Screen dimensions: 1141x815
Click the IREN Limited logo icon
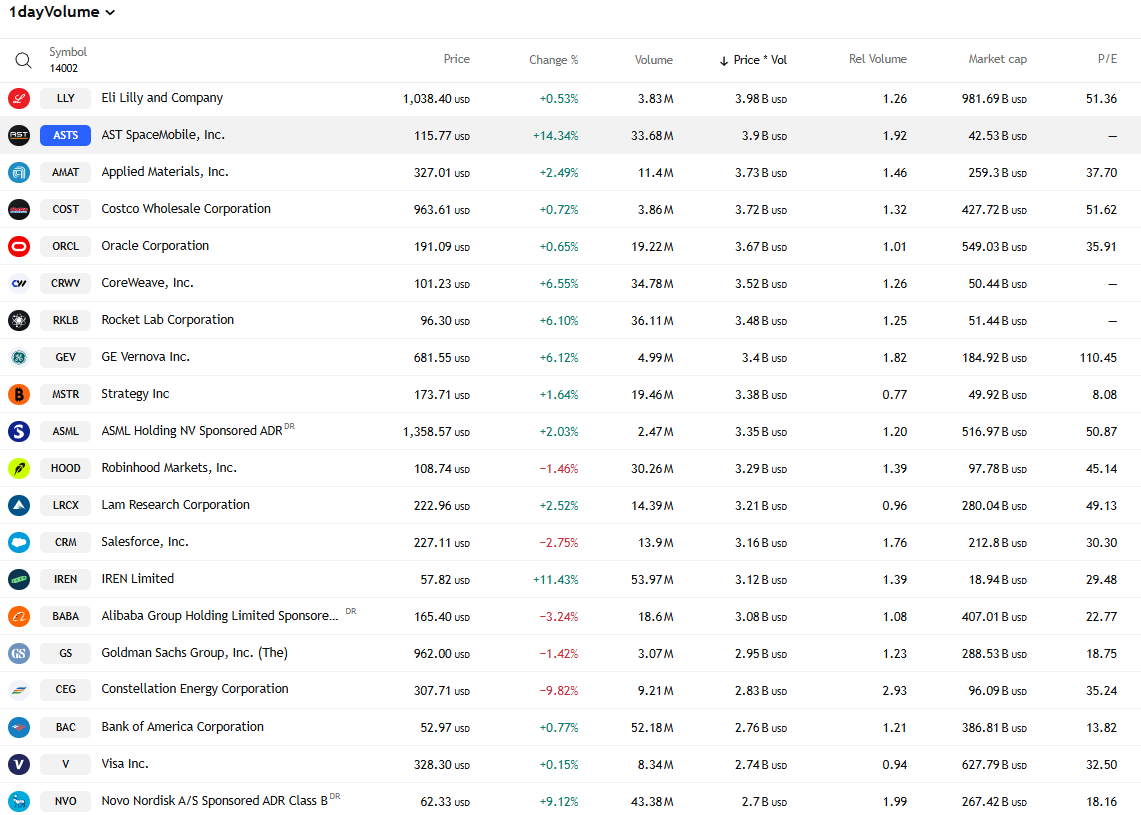pos(19,579)
